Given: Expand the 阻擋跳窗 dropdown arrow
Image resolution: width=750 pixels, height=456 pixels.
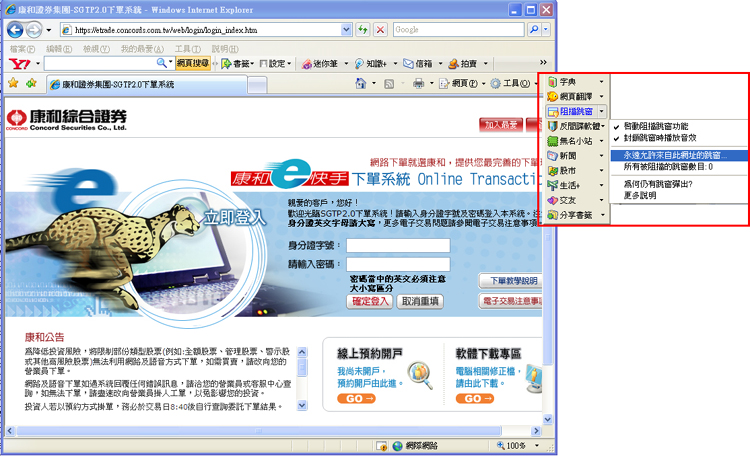Looking at the screenshot, I should pos(602,111).
